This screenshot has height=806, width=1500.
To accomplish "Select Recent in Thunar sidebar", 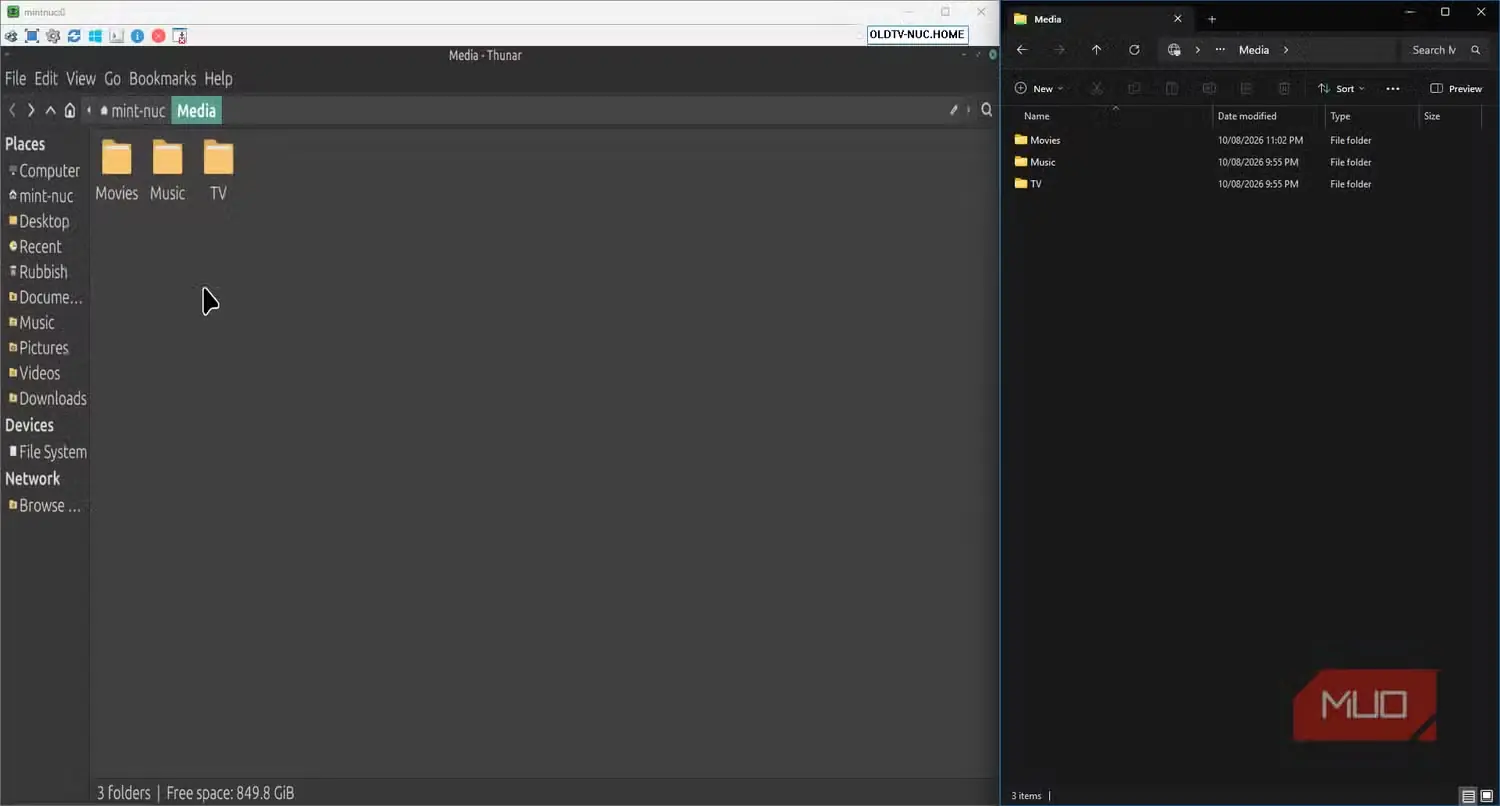I will 35,247.
